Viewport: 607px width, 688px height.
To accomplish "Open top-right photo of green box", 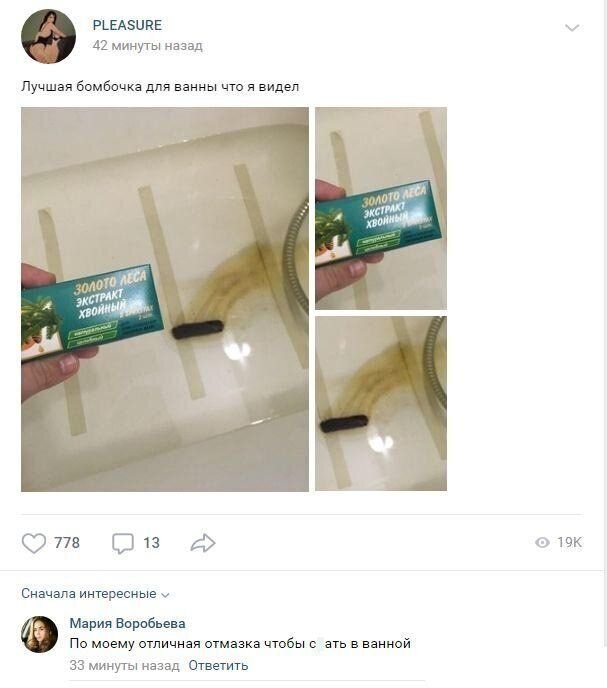I will [x=381, y=208].
